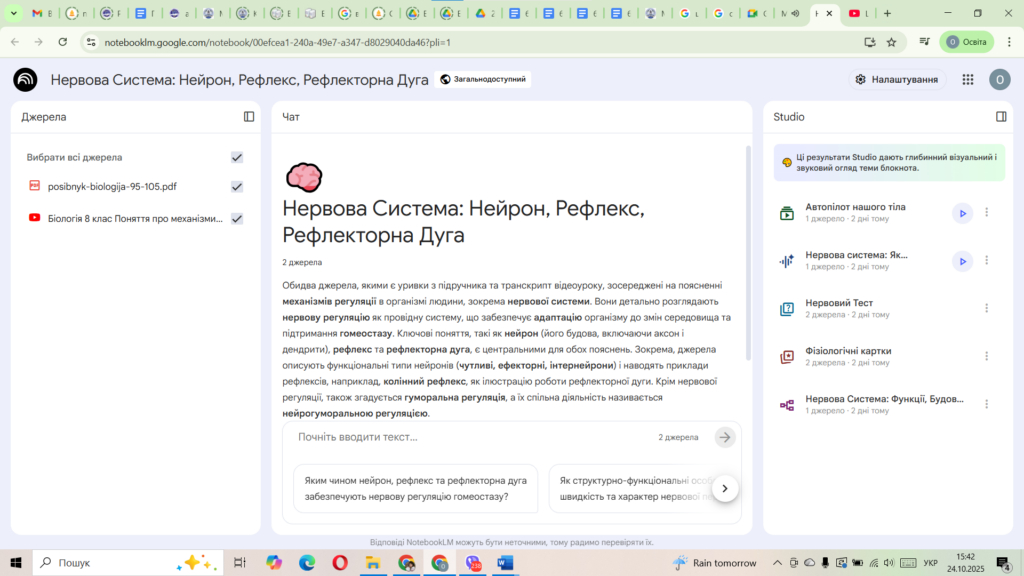Open the Налаштування settings button
Viewport: 1024px width, 576px height.
coord(896,80)
